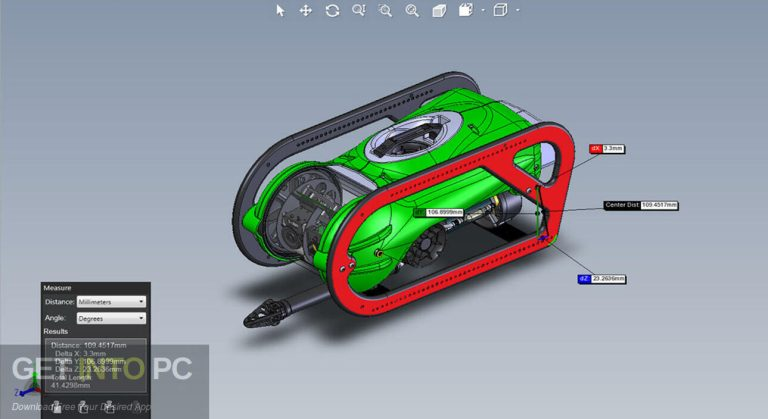
Task: Click the shaded display style cube
Action: [439, 10]
